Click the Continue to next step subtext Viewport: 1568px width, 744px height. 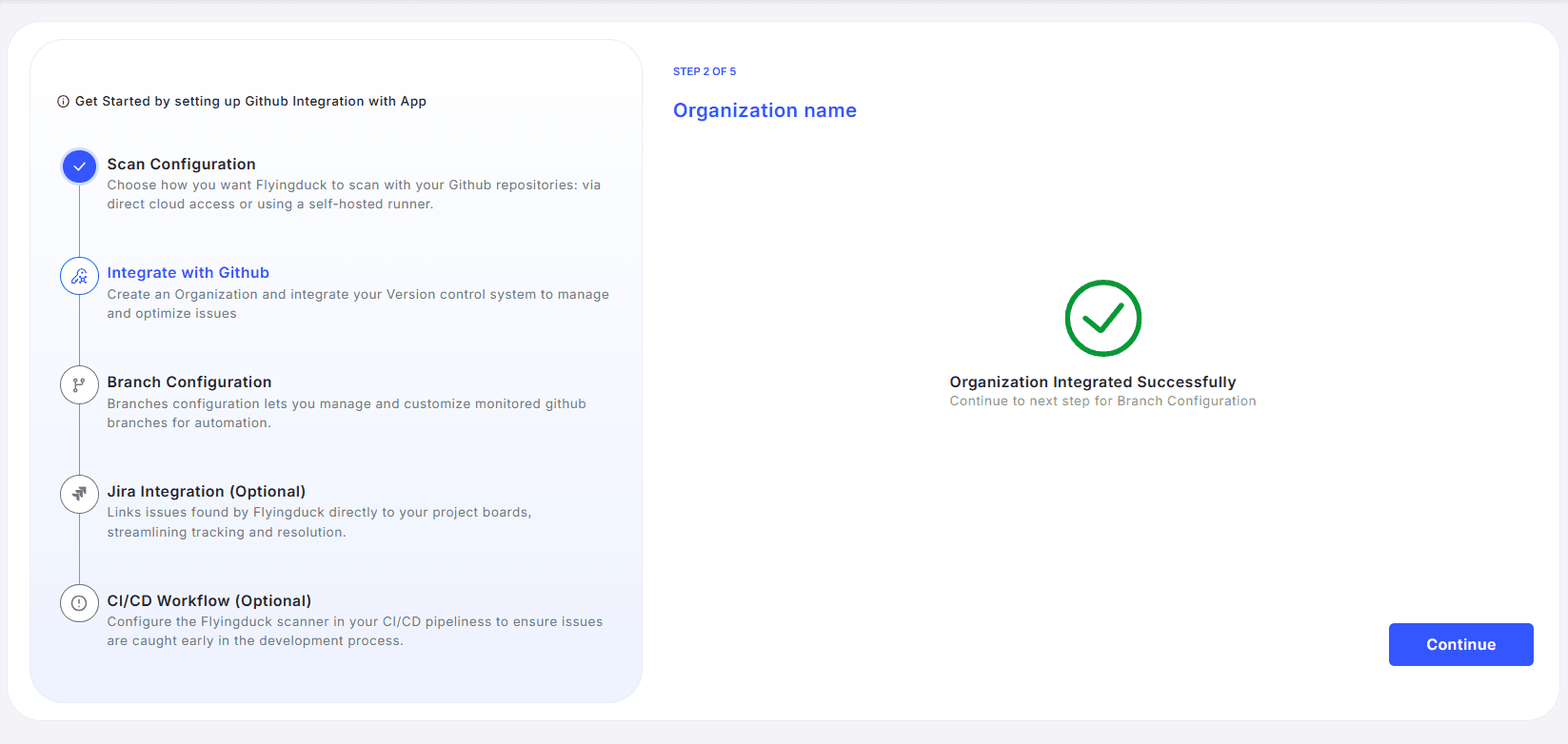(1102, 401)
